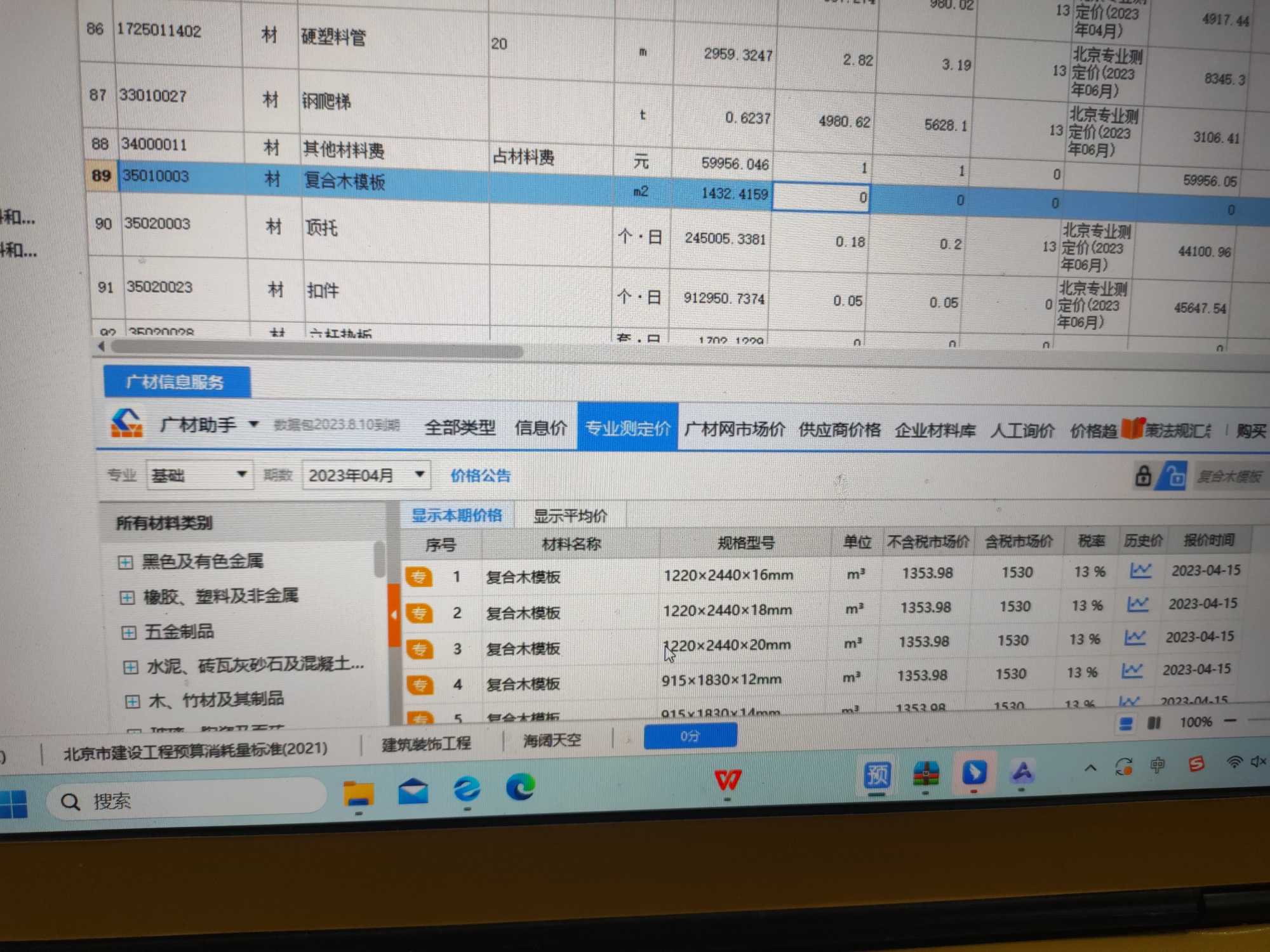Open the 广材助手 dropdown arrow
The height and width of the screenshot is (952, 1270).
[x=253, y=424]
